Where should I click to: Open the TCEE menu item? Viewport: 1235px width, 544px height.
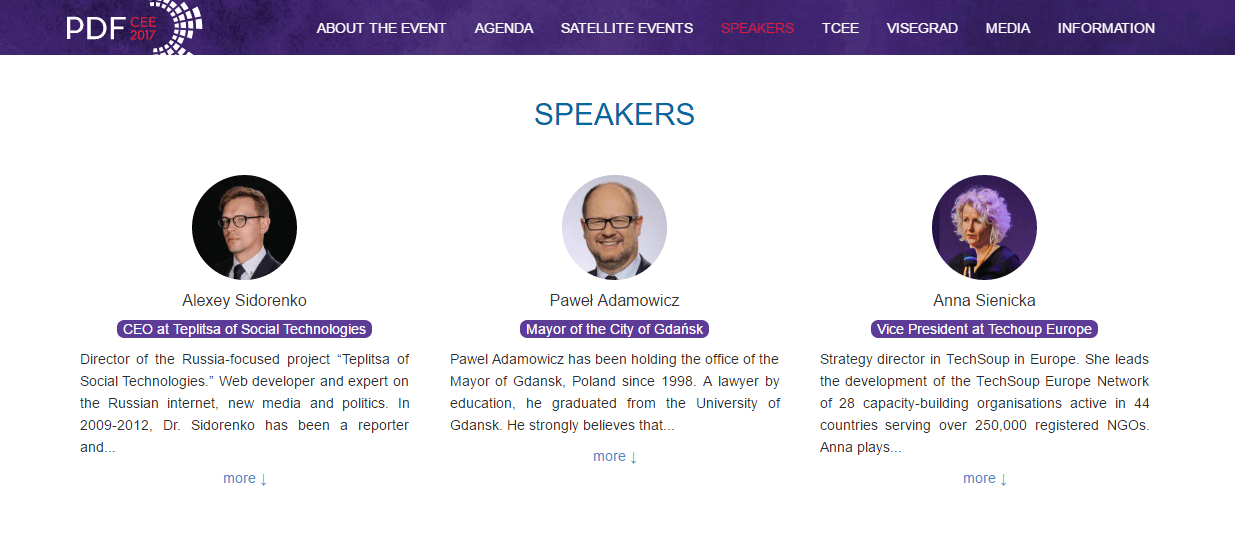click(840, 28)
